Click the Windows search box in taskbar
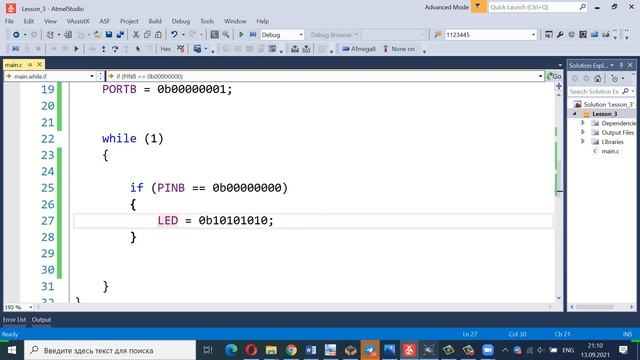 tap(110, 350)
